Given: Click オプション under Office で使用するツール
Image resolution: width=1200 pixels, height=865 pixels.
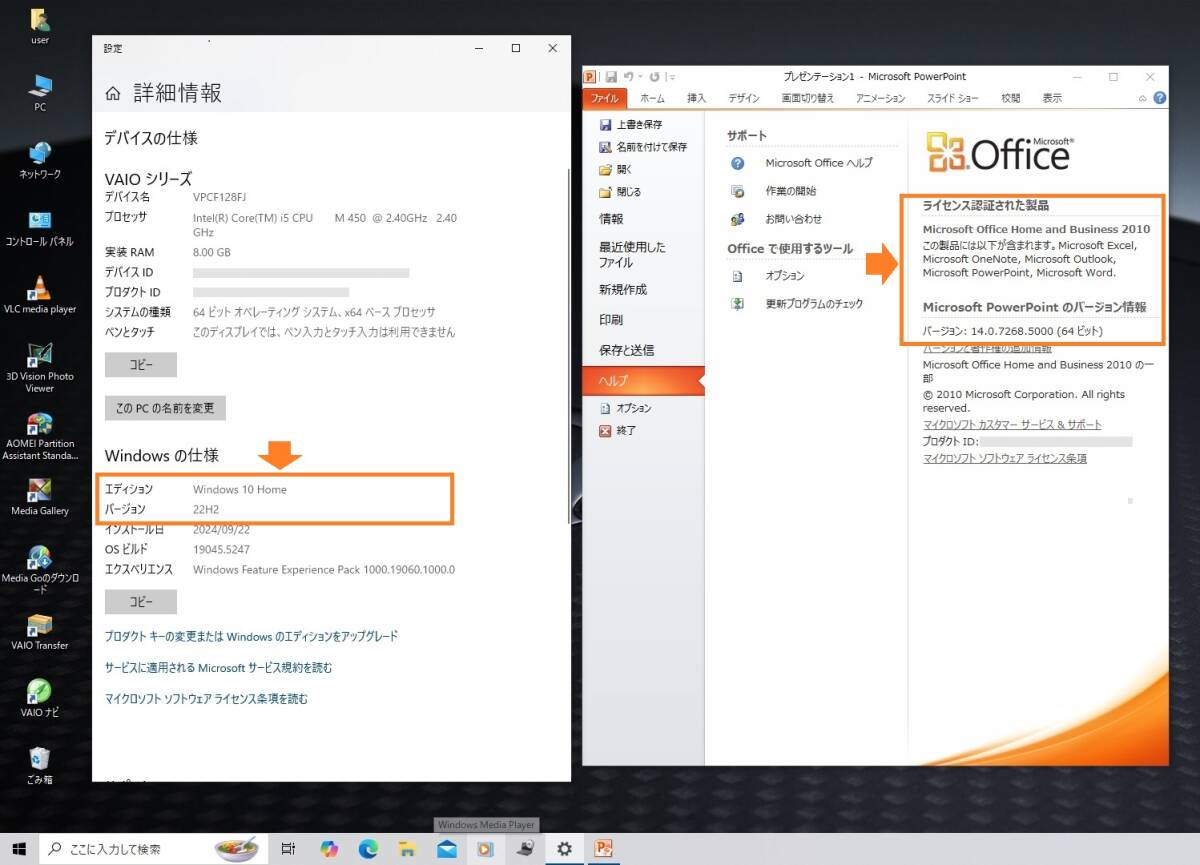Looking at the screenshot, I should [x=767, y=276].
